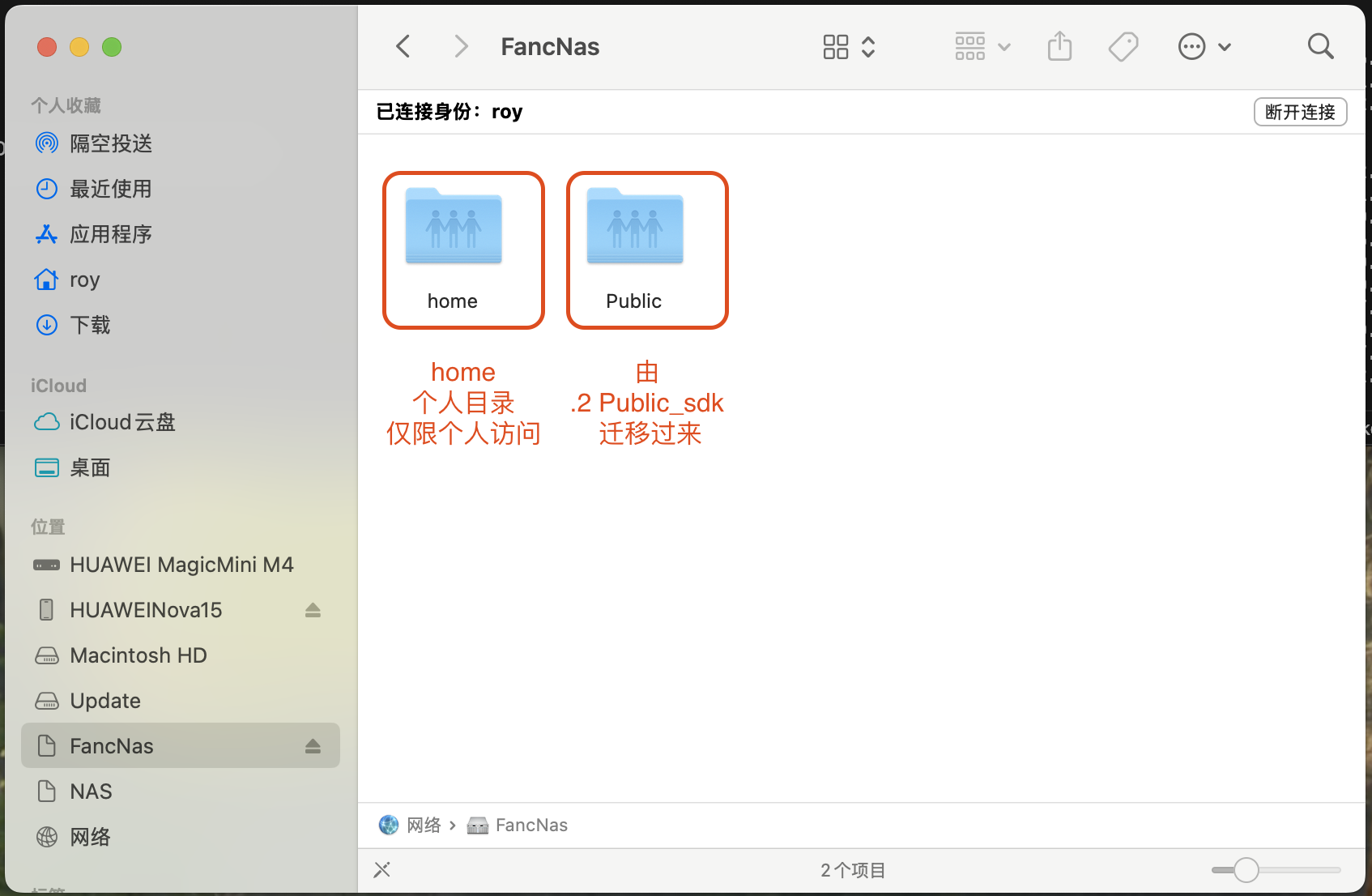Screen dimensions: 1372x896
Task: Select HUAWEI MagicMini M4 location
Action: click(x=181, y=565)
